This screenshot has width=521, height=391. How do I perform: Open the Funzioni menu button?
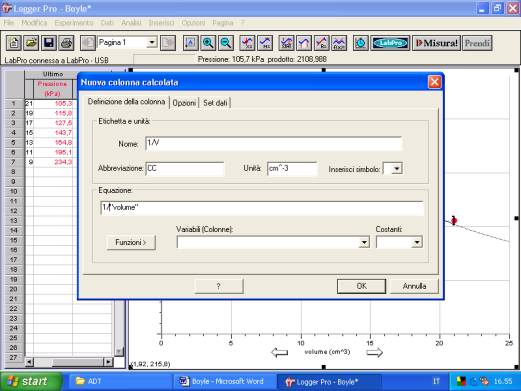131,242
